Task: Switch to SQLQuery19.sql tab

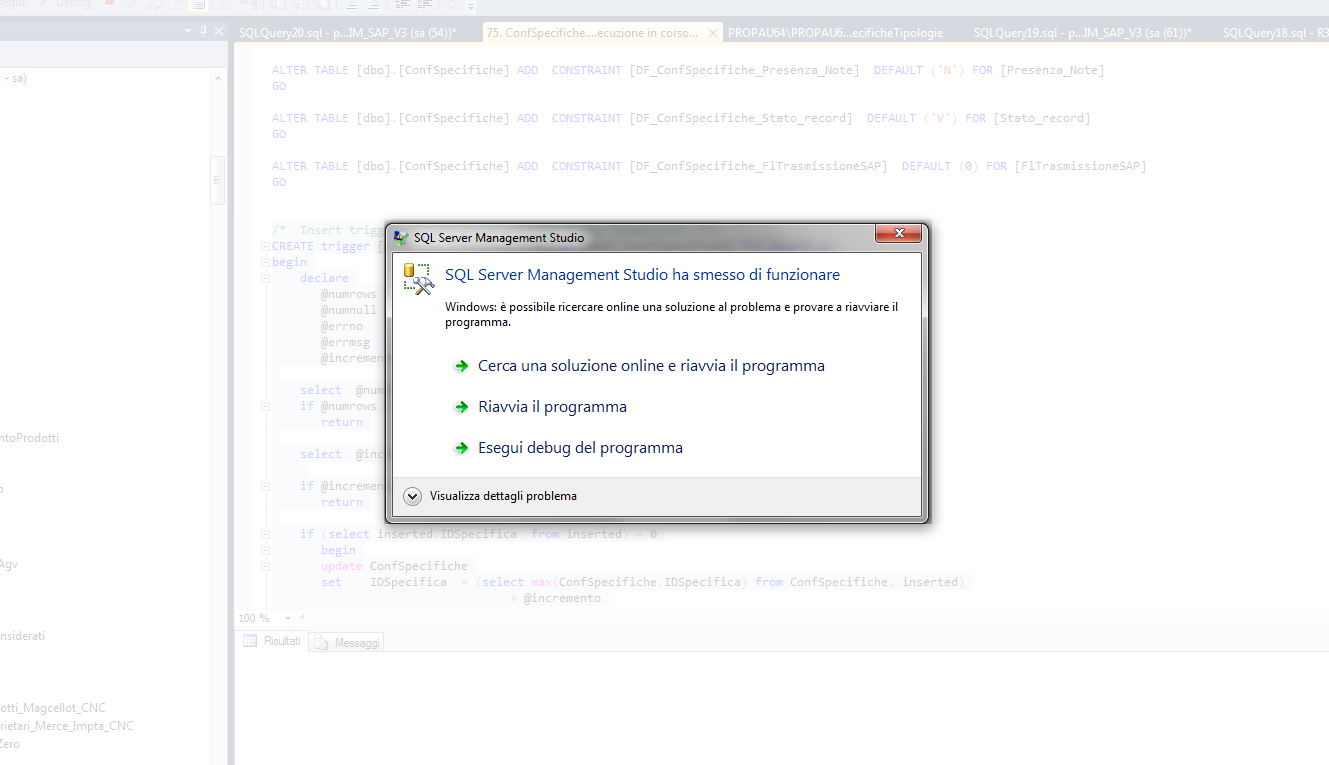Action: (x=1082, y=33)
